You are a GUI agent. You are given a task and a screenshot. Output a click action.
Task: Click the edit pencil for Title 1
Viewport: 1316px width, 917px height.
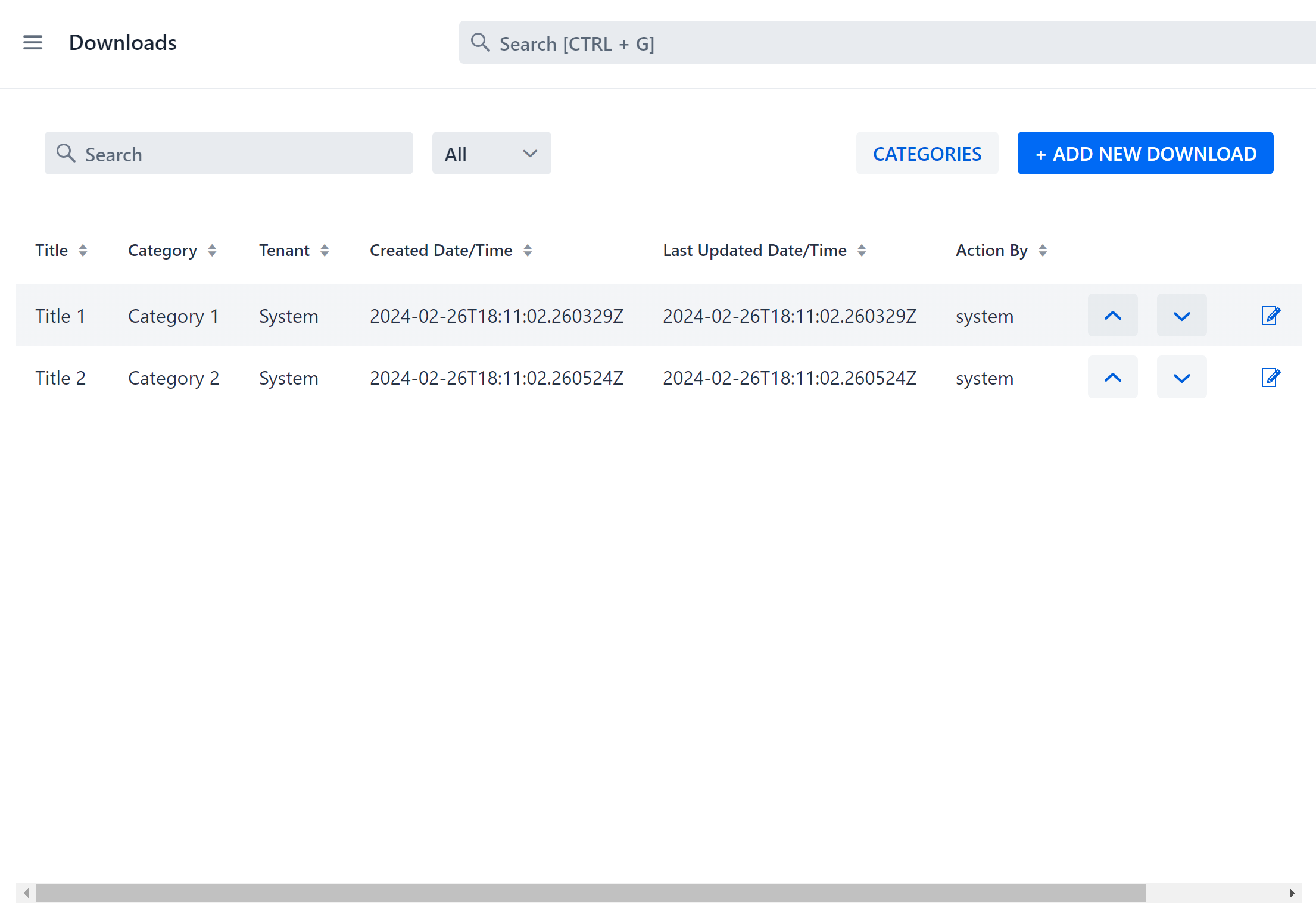tap(1270, 316)
